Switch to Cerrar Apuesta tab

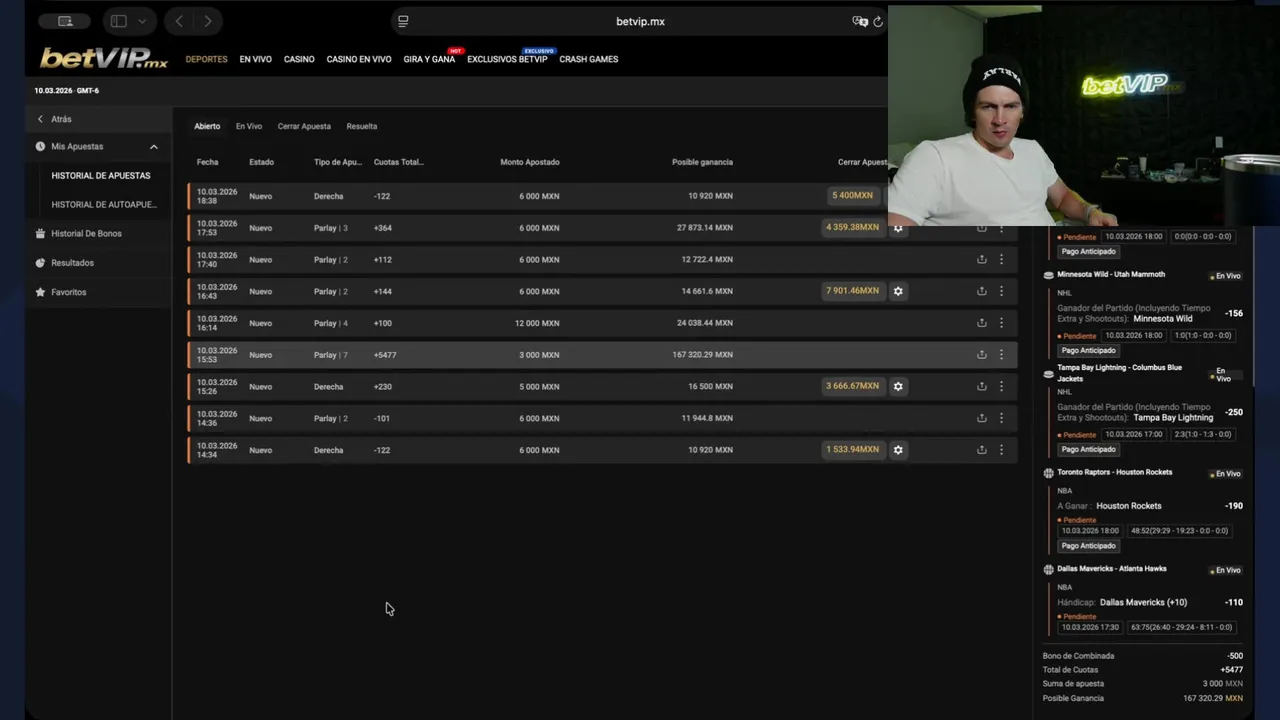(x=304, y=126)
